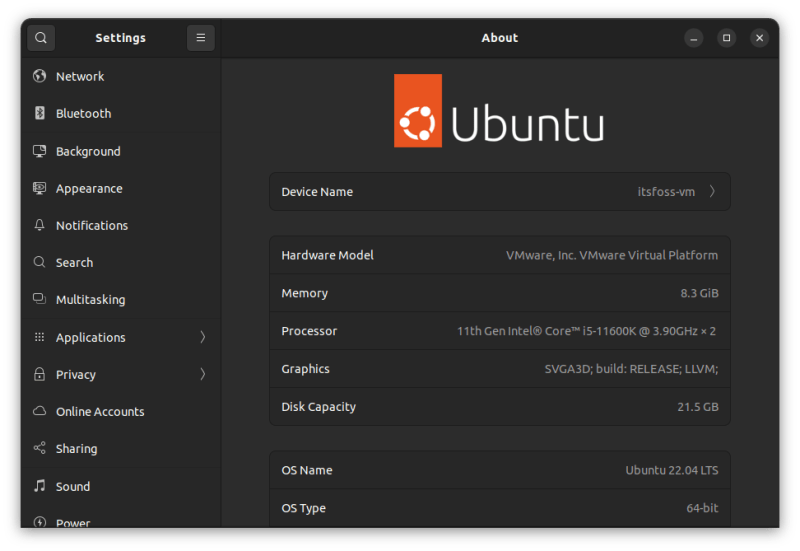This screenshot has width=800, height=551.
Task: Select Search in the sidebar
Action: coord(74,263)
